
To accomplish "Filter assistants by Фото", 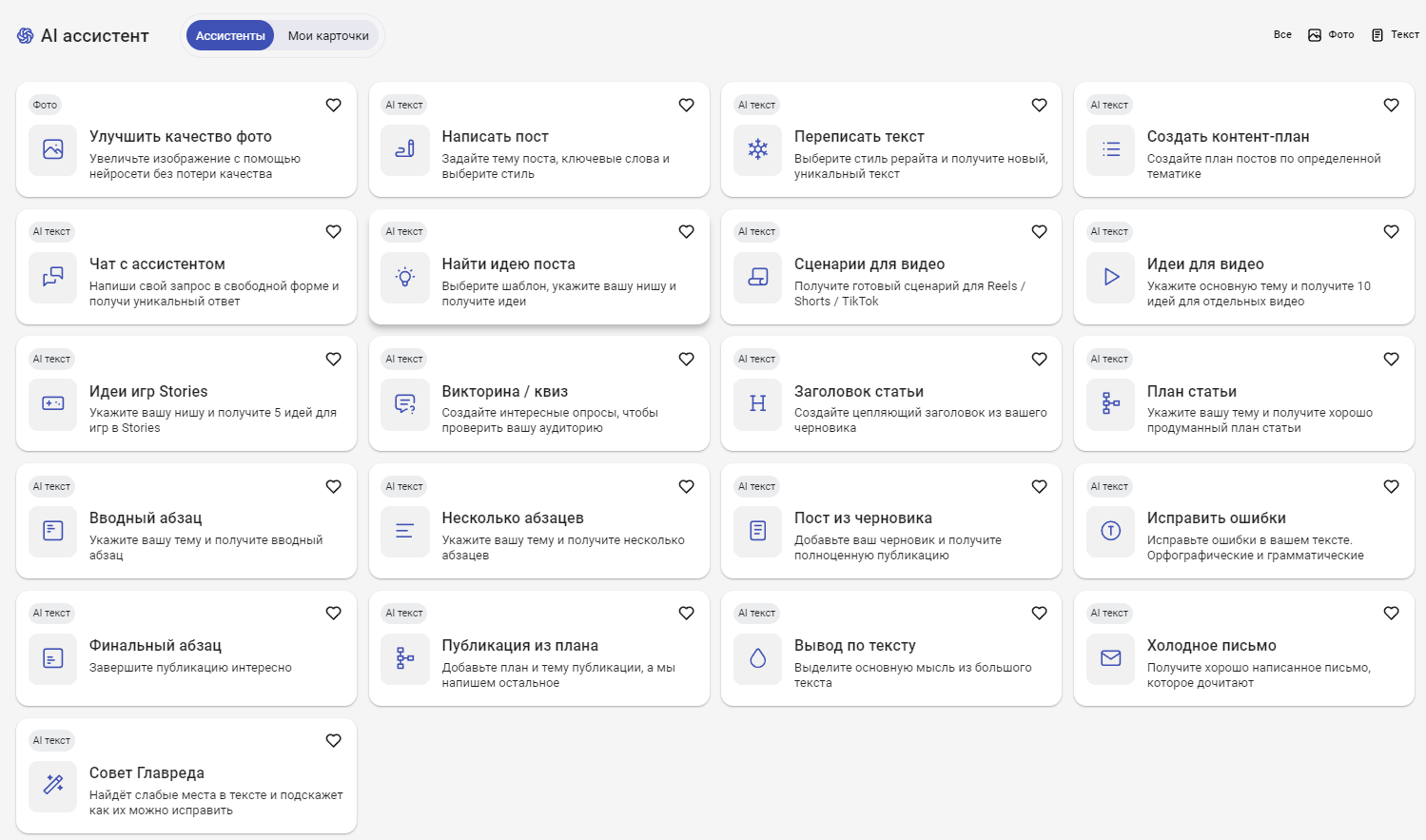I will click(1331, 35).
